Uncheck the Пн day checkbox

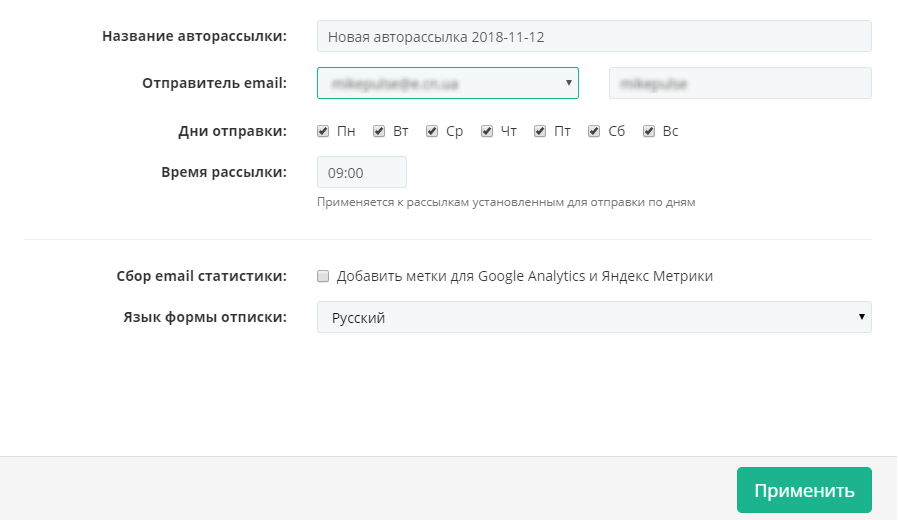(323, 131)
